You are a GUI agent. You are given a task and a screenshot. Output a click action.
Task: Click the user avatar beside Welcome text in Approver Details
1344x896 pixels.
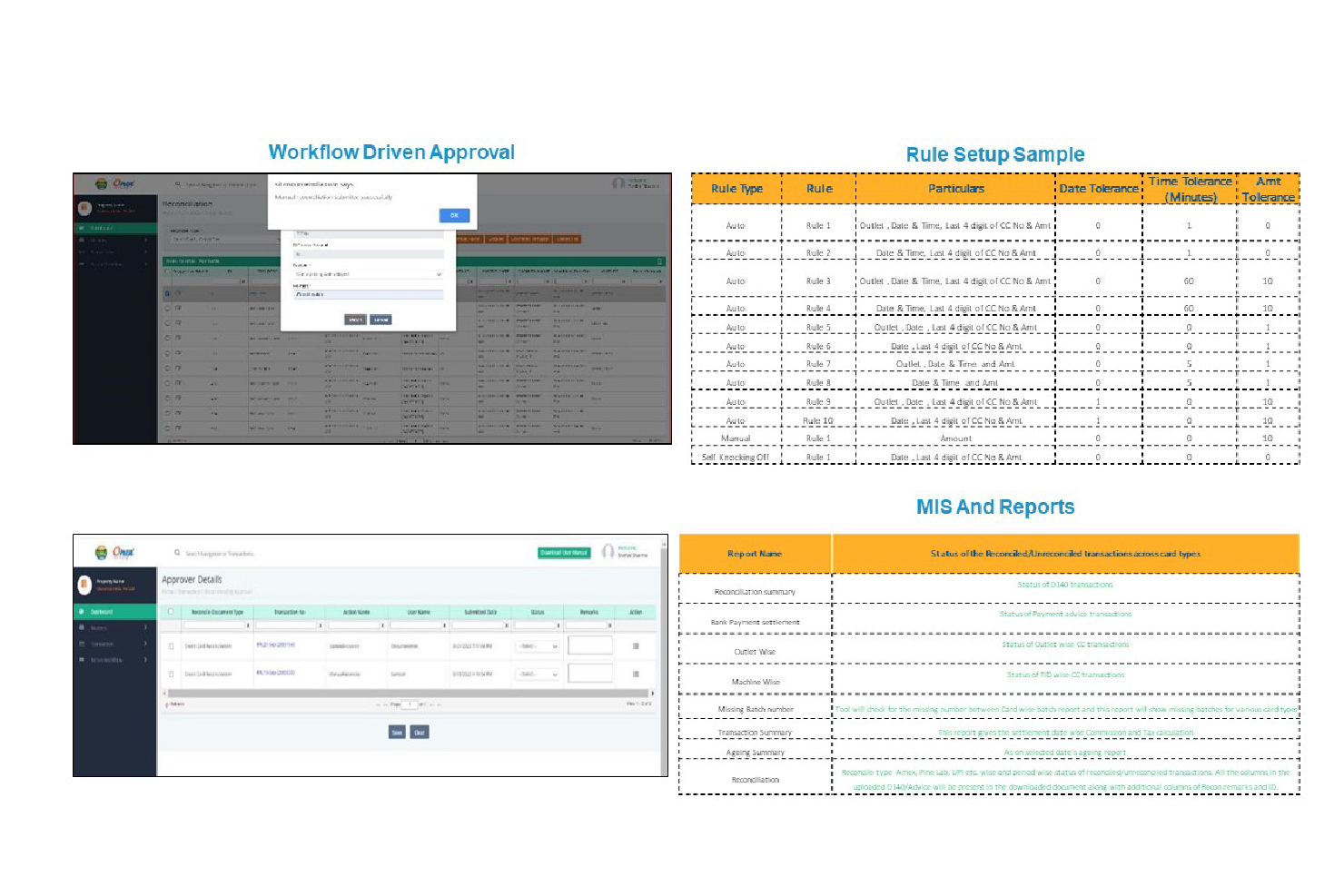[608, 552]
